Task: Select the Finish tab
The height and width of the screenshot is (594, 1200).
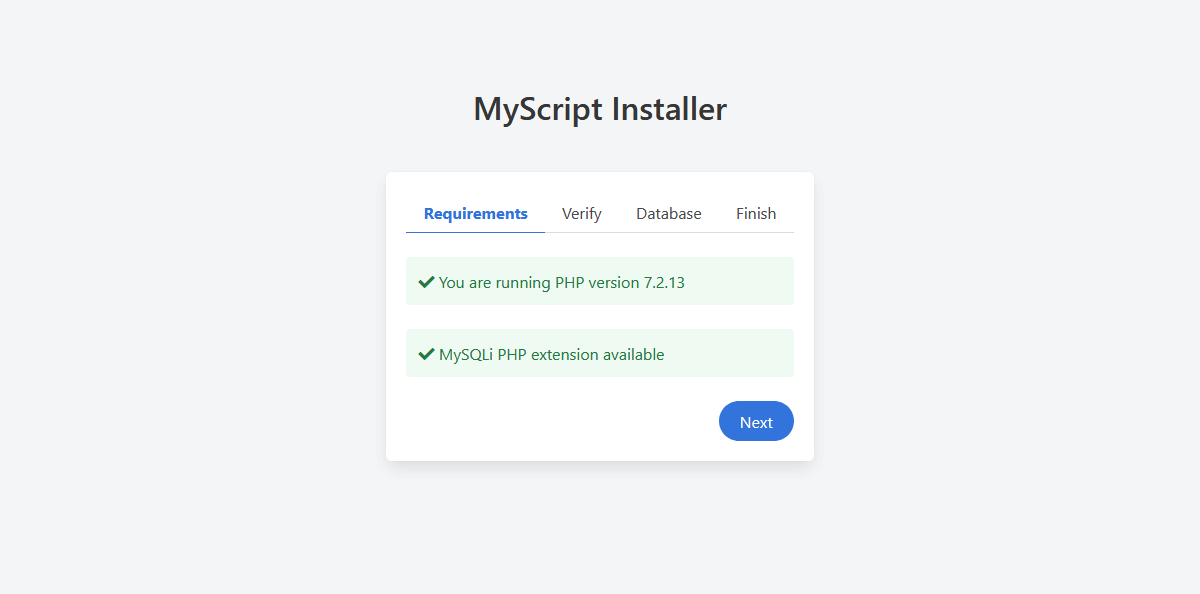Action: pyautogui.click(x=756, y=213)
